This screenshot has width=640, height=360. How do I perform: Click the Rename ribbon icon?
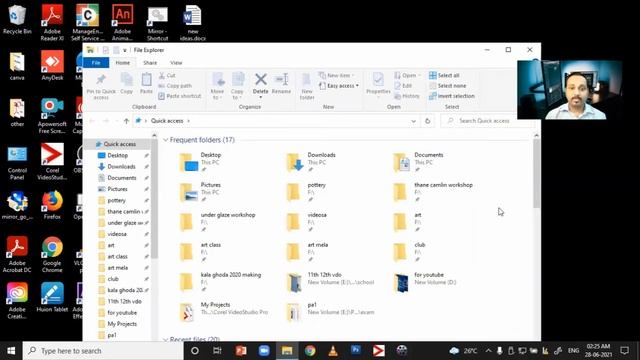coord(281,84)
